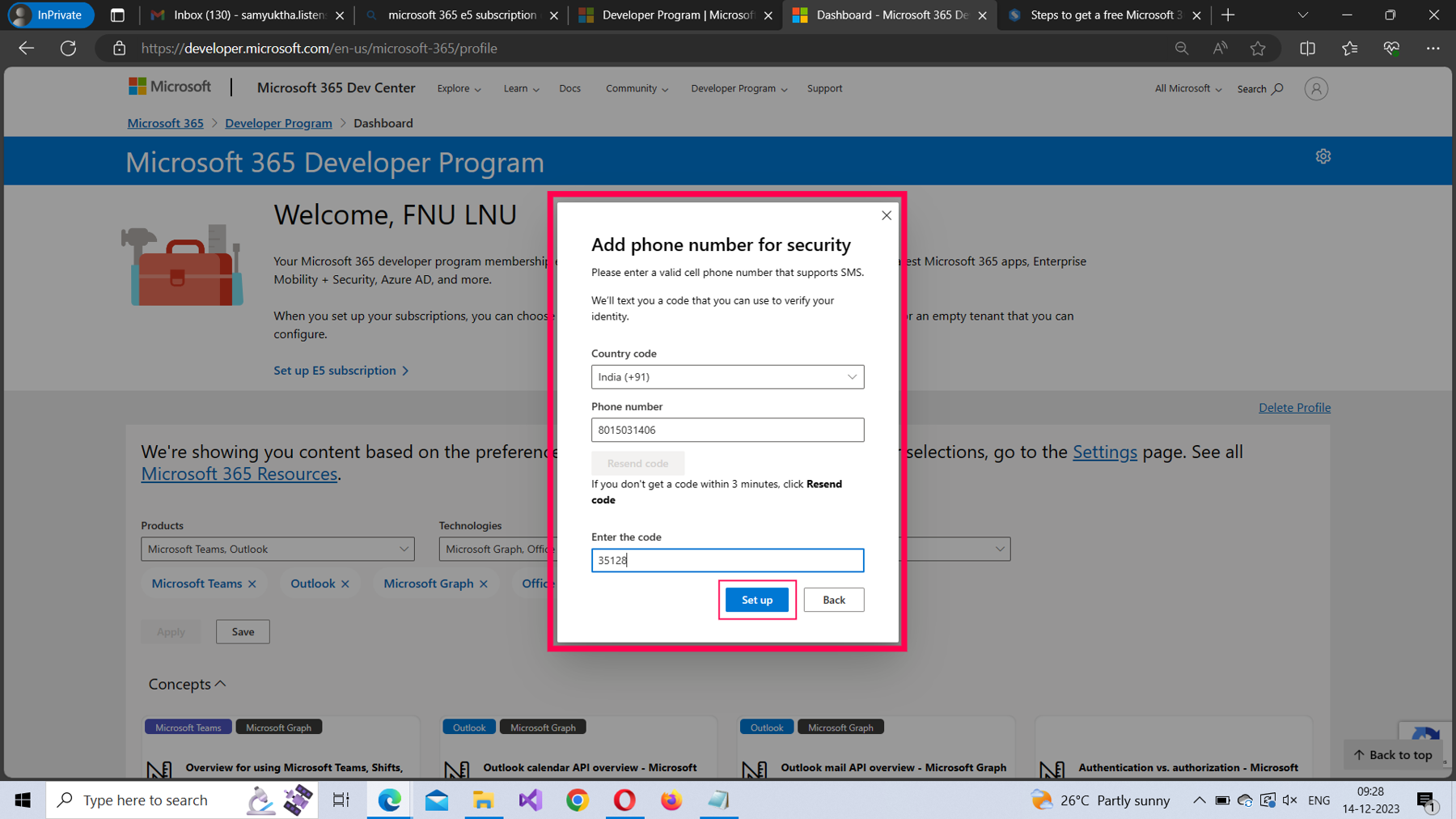Viewport: 1456px width, 819px height.
Task: Expand the All Microsoft menu
Action: click(x=1187, y=89)
